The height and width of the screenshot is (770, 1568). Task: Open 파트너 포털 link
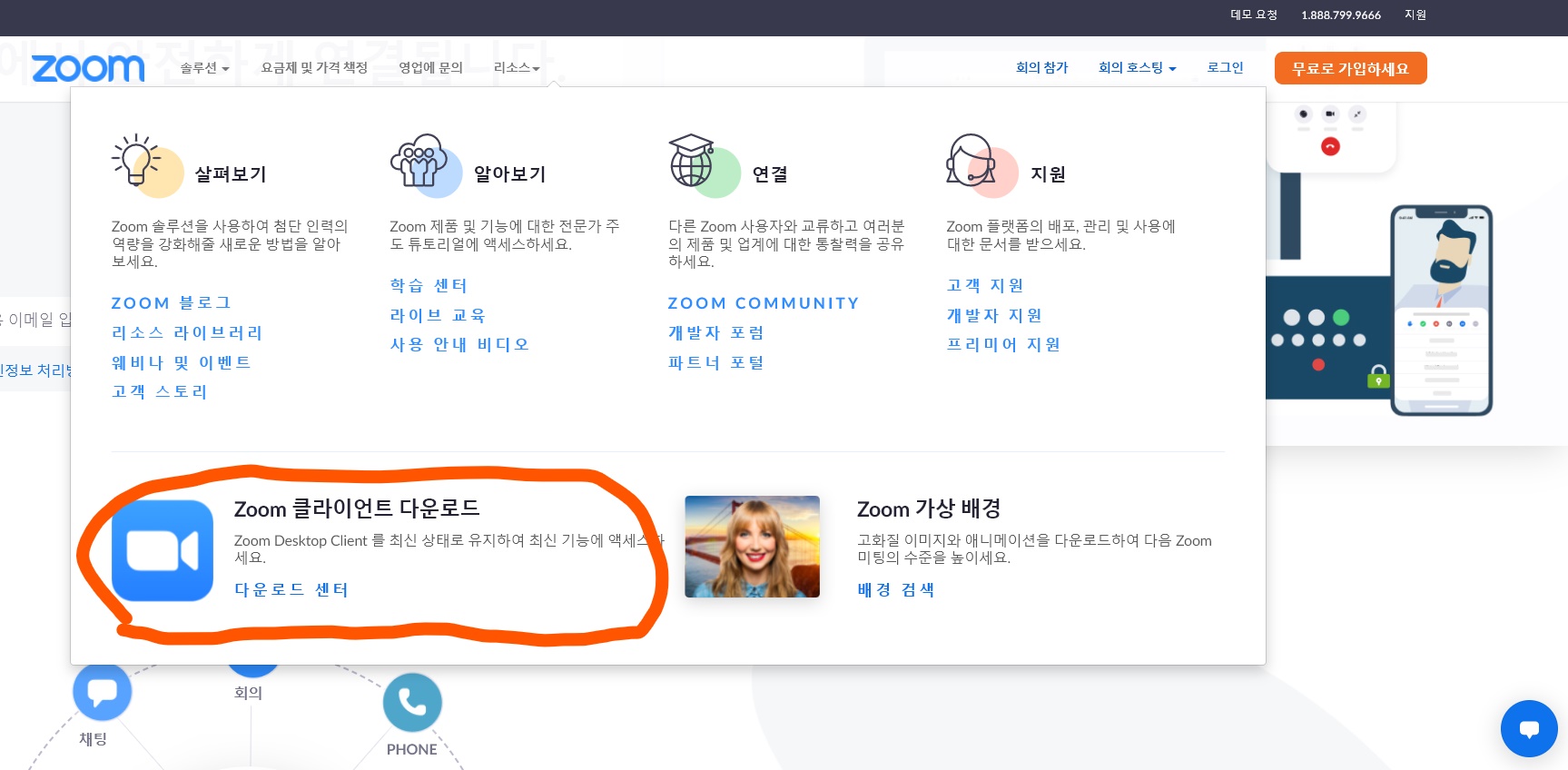coord(715,362)
